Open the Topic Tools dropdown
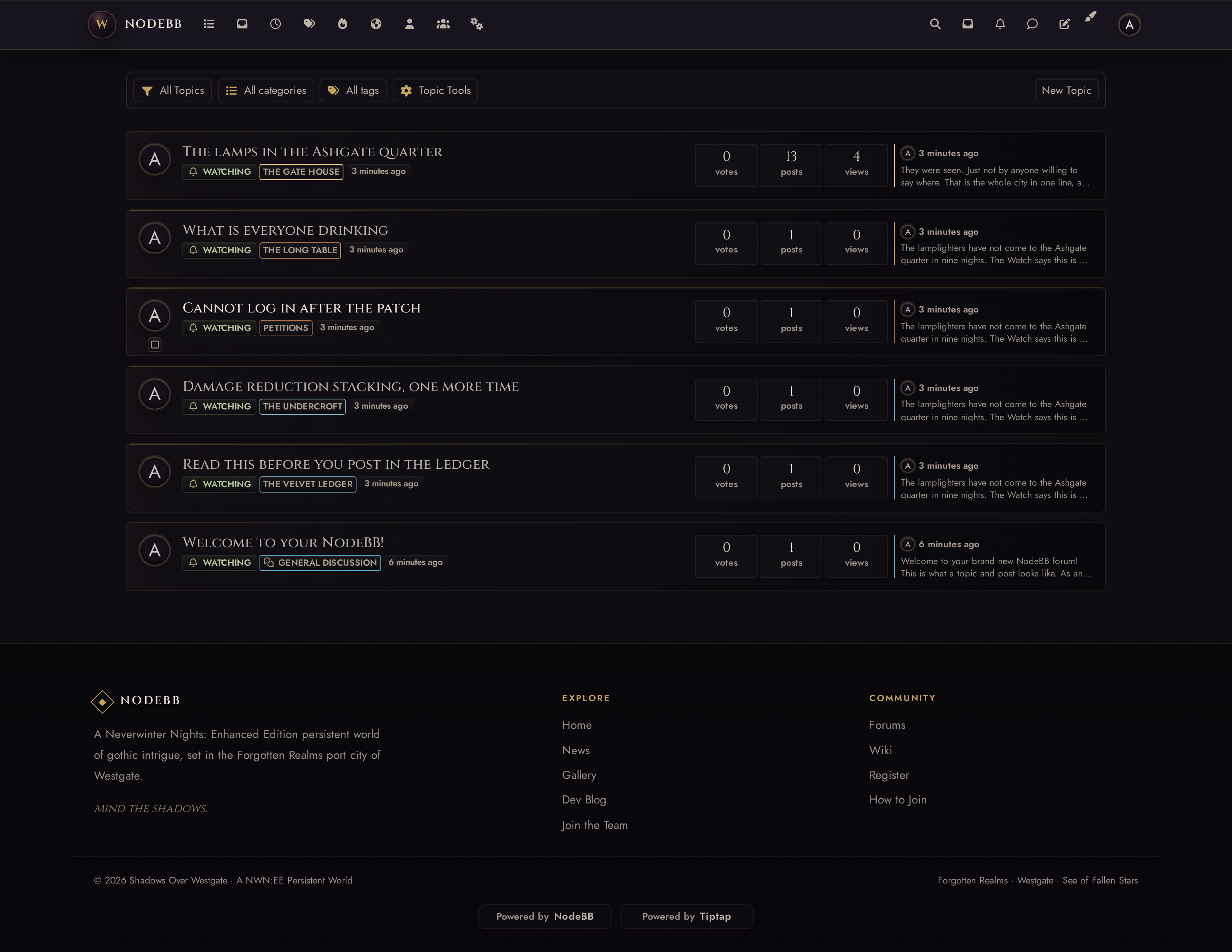Viewport: 1232px width, 952px height. pos(435,90)
